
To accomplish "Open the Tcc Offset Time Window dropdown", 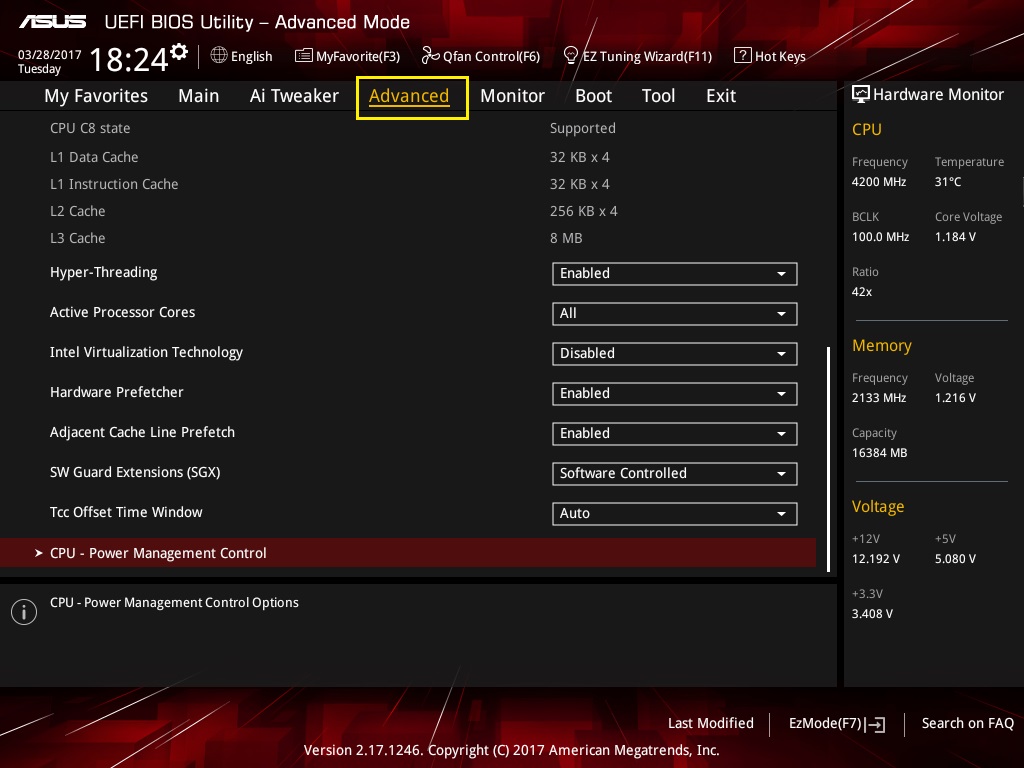I will (675, 513).
